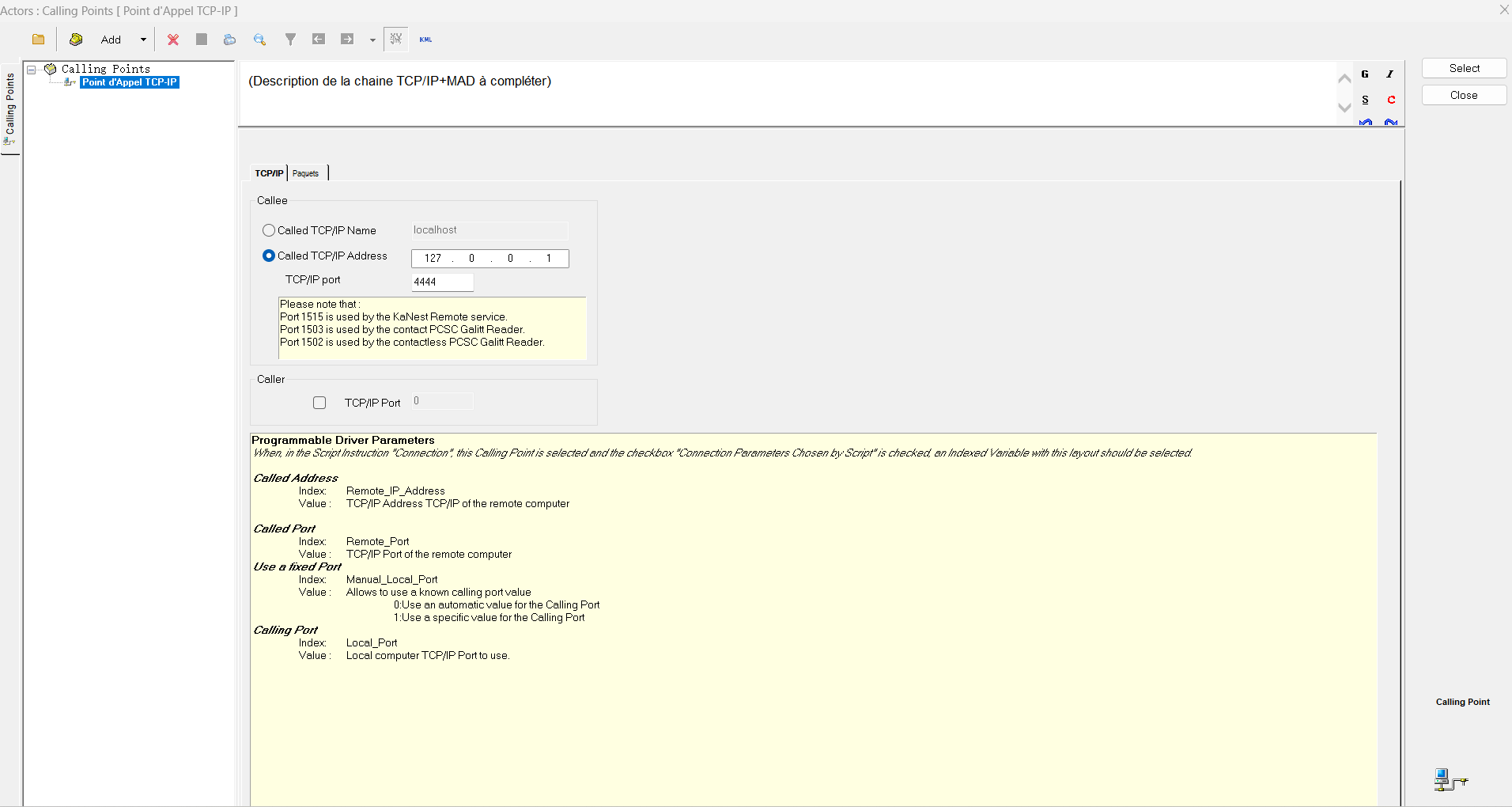
Task: Open the Add dropdown arrow
Action: coord(143,40)
